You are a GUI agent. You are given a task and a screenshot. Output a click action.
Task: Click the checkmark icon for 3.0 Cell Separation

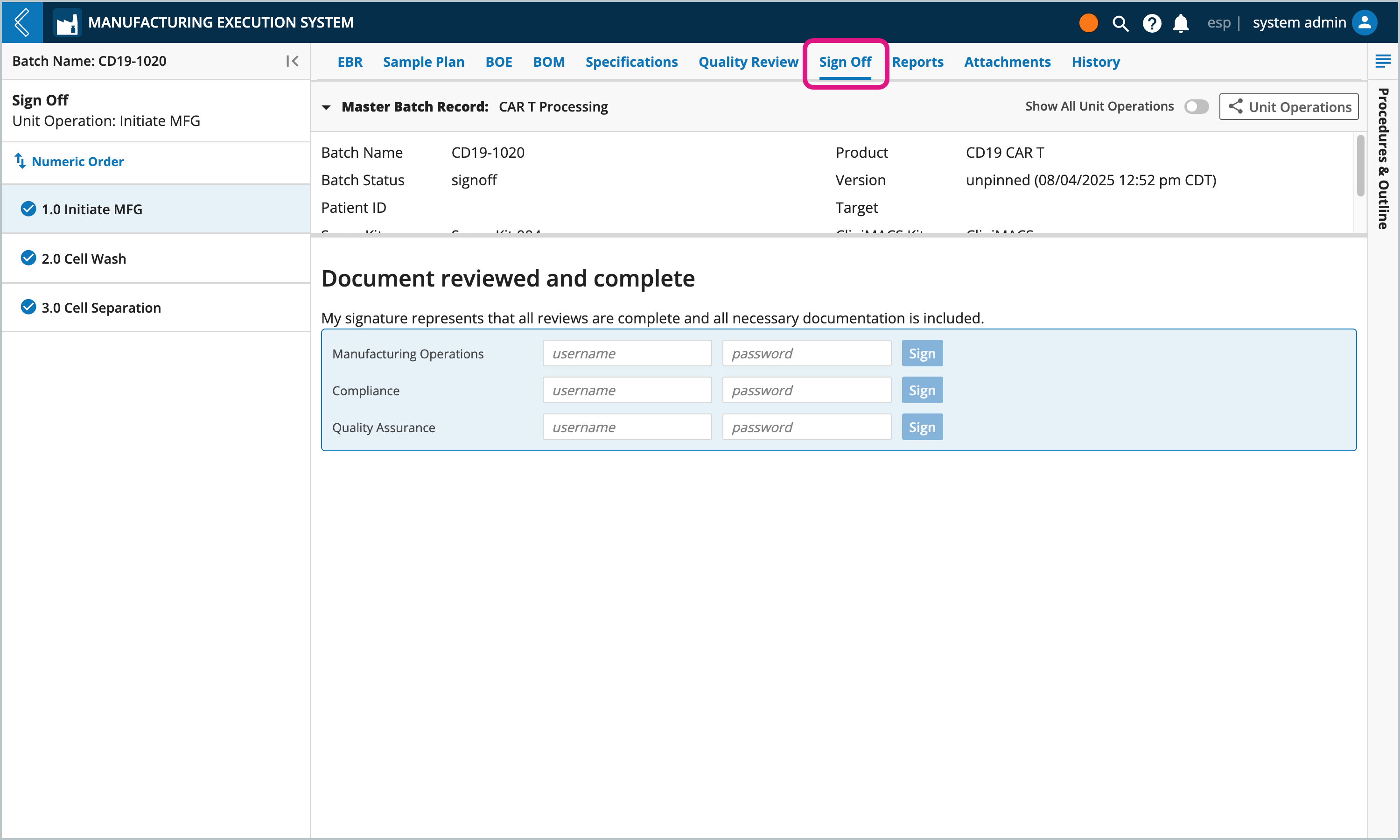pos(28,308)
